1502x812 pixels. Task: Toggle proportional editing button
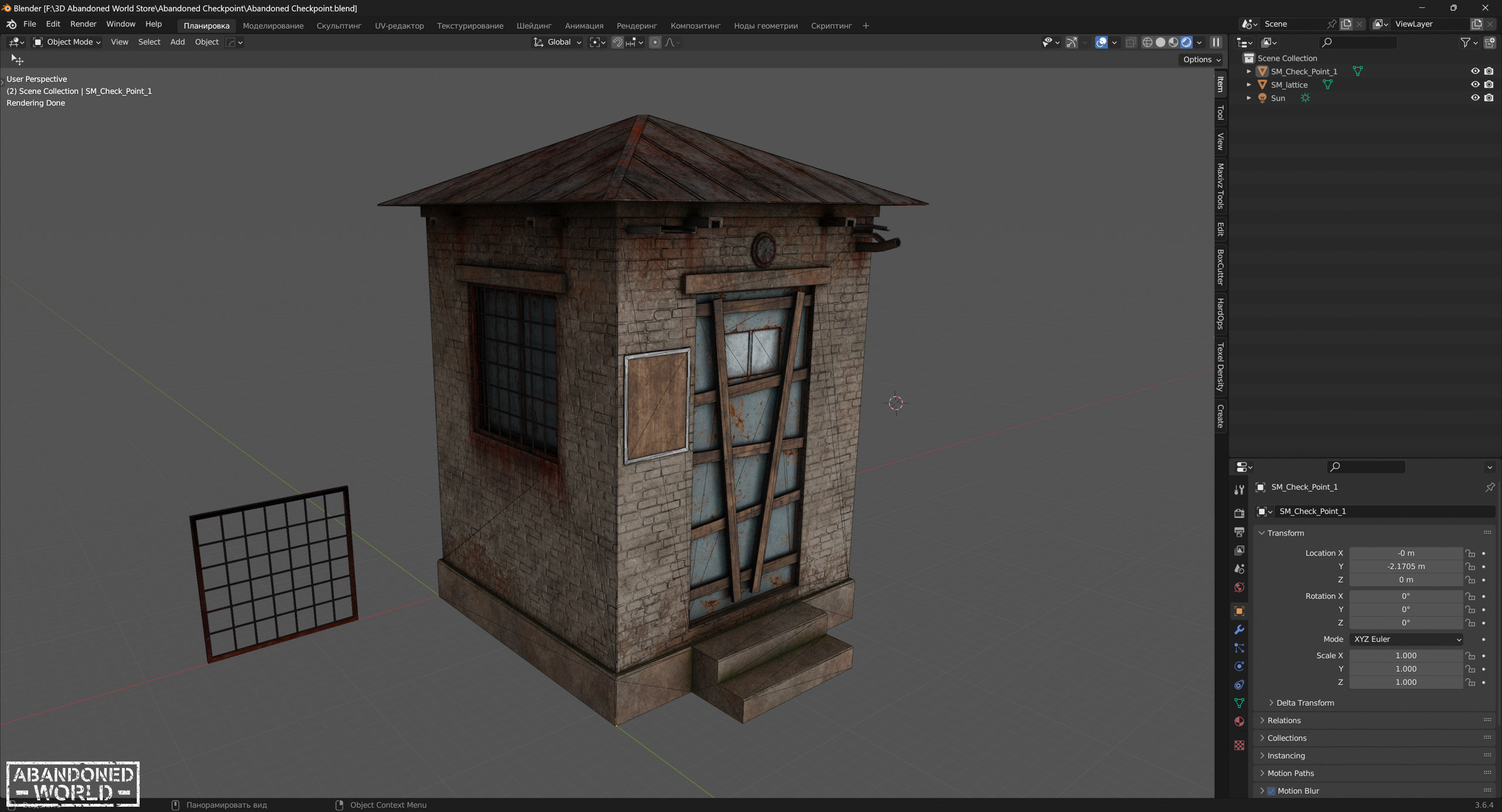655,42
